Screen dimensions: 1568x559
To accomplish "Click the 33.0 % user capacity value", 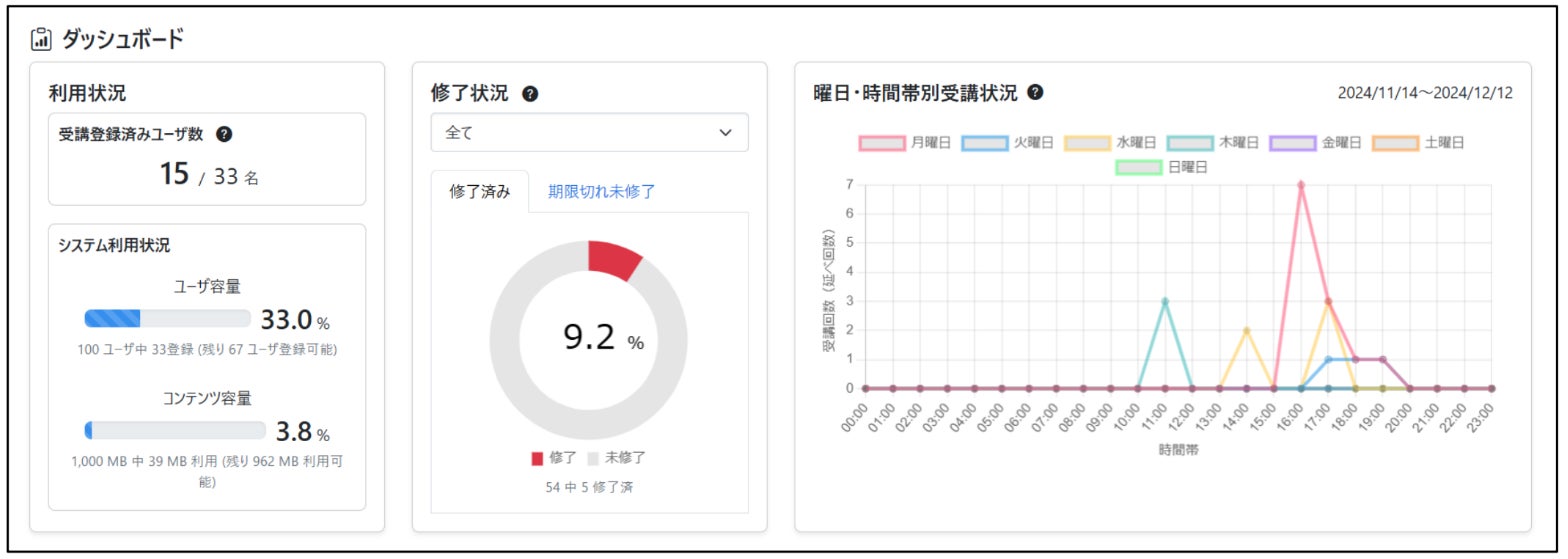I will pyautogui.click(x=295, y=320).
